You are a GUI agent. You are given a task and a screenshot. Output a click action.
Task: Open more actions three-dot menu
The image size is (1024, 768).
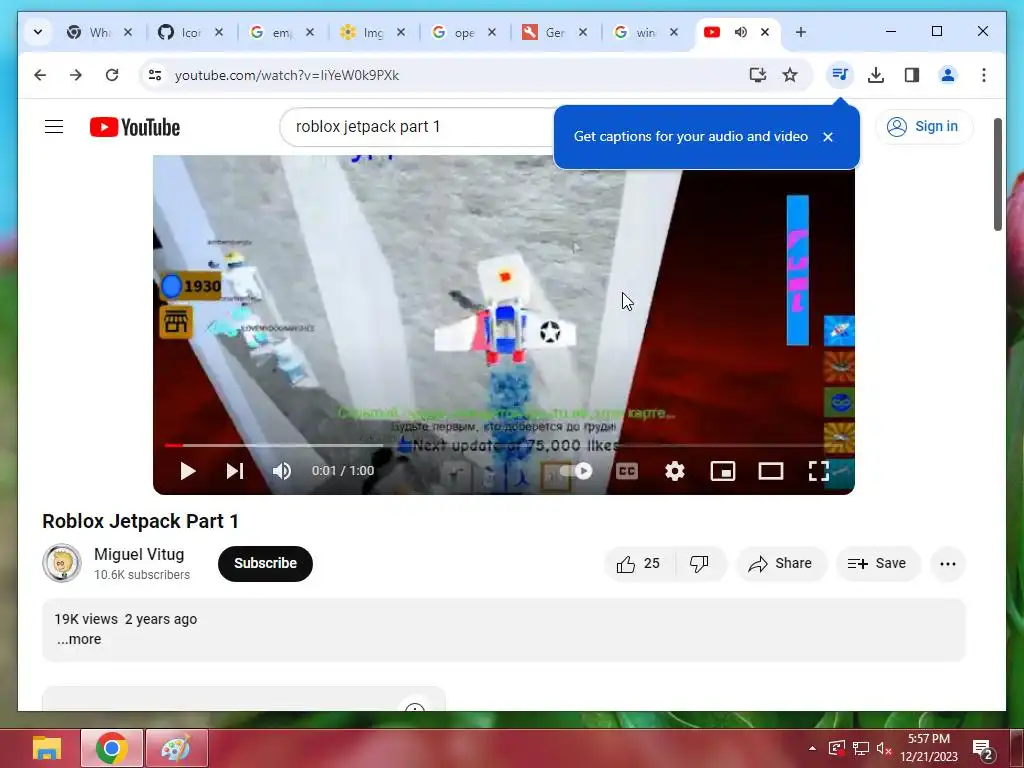coord(948,564)
